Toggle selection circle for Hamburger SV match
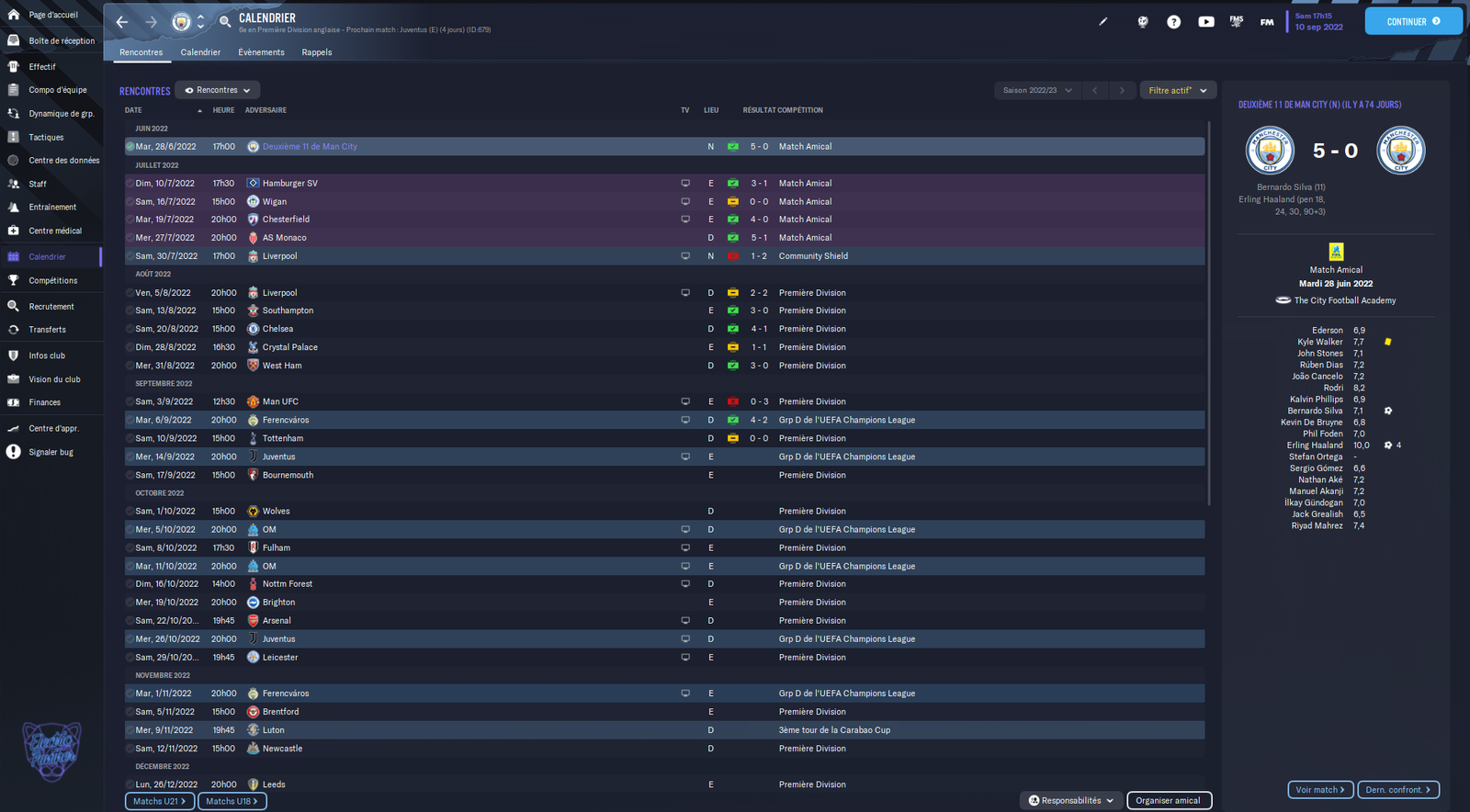Screen dimensions: 1470x812 130,184
